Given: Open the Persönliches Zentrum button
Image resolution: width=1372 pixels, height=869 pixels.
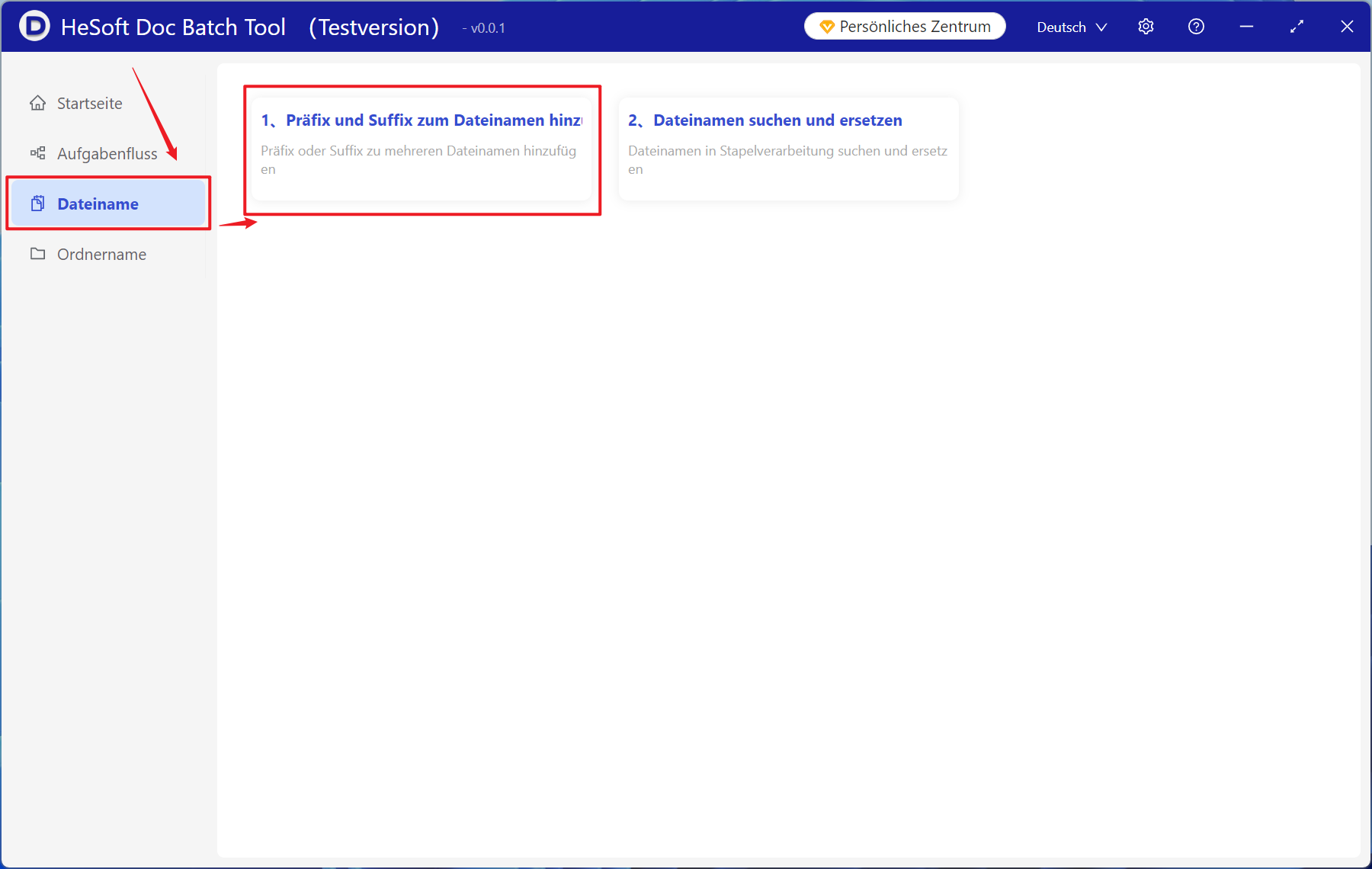Looking at the screenshot, I should [905, 27].
